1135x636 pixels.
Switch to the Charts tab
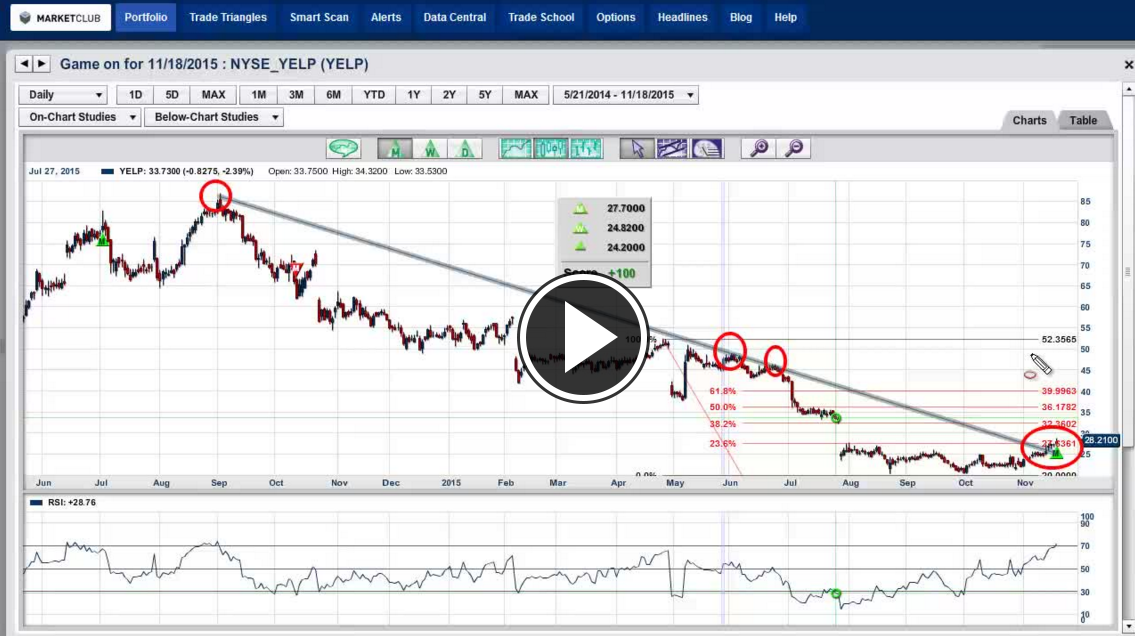click(1029, 121)
